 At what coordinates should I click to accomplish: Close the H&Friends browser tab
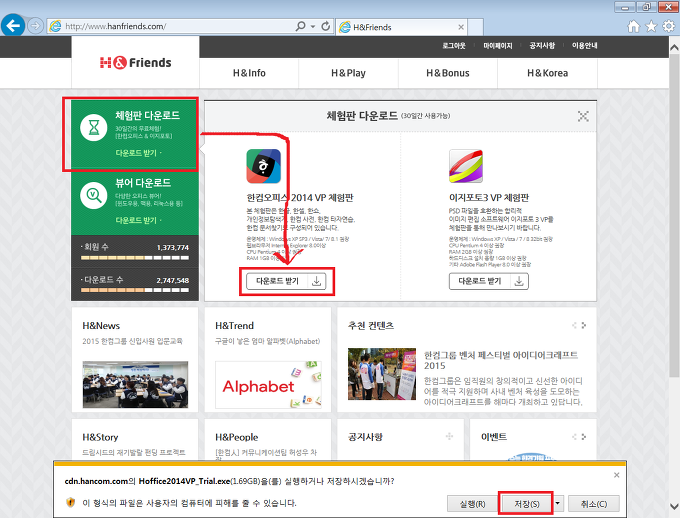[461, 27]
